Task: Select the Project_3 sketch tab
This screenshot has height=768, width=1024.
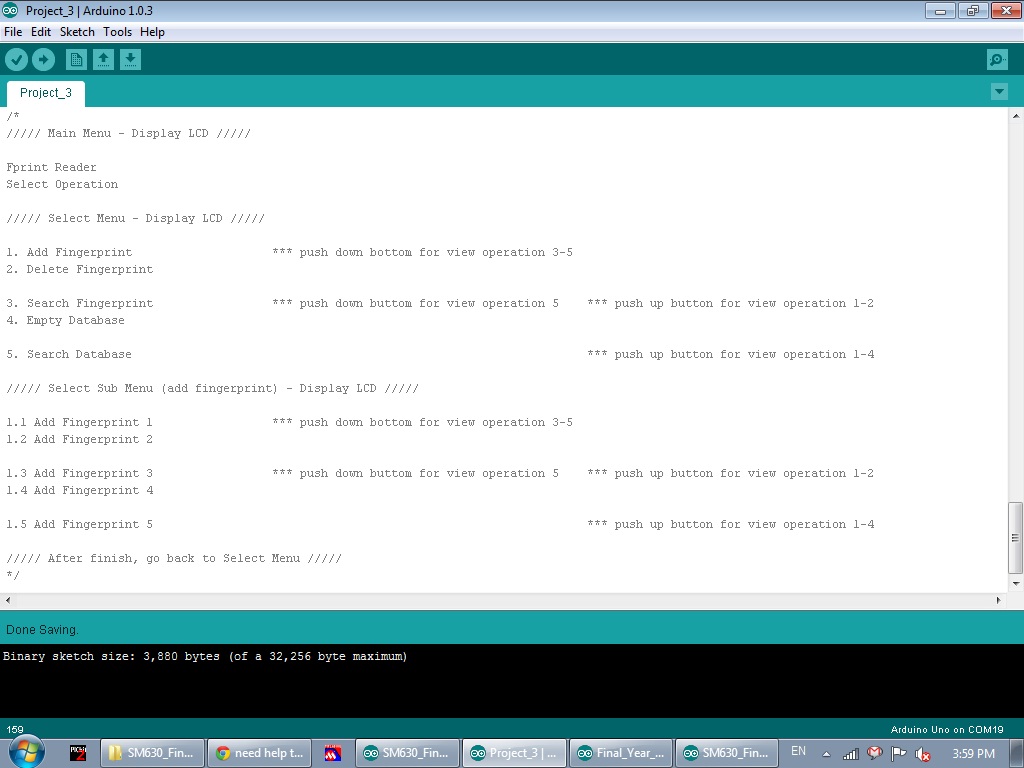Action: pos(46,93)
